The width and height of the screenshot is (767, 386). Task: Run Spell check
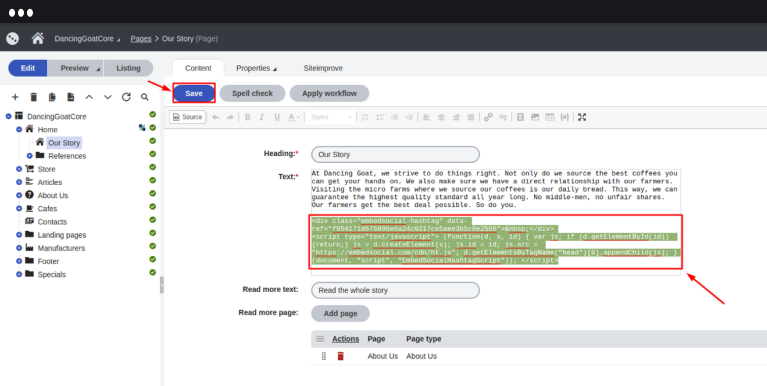[x=252, y=93]
